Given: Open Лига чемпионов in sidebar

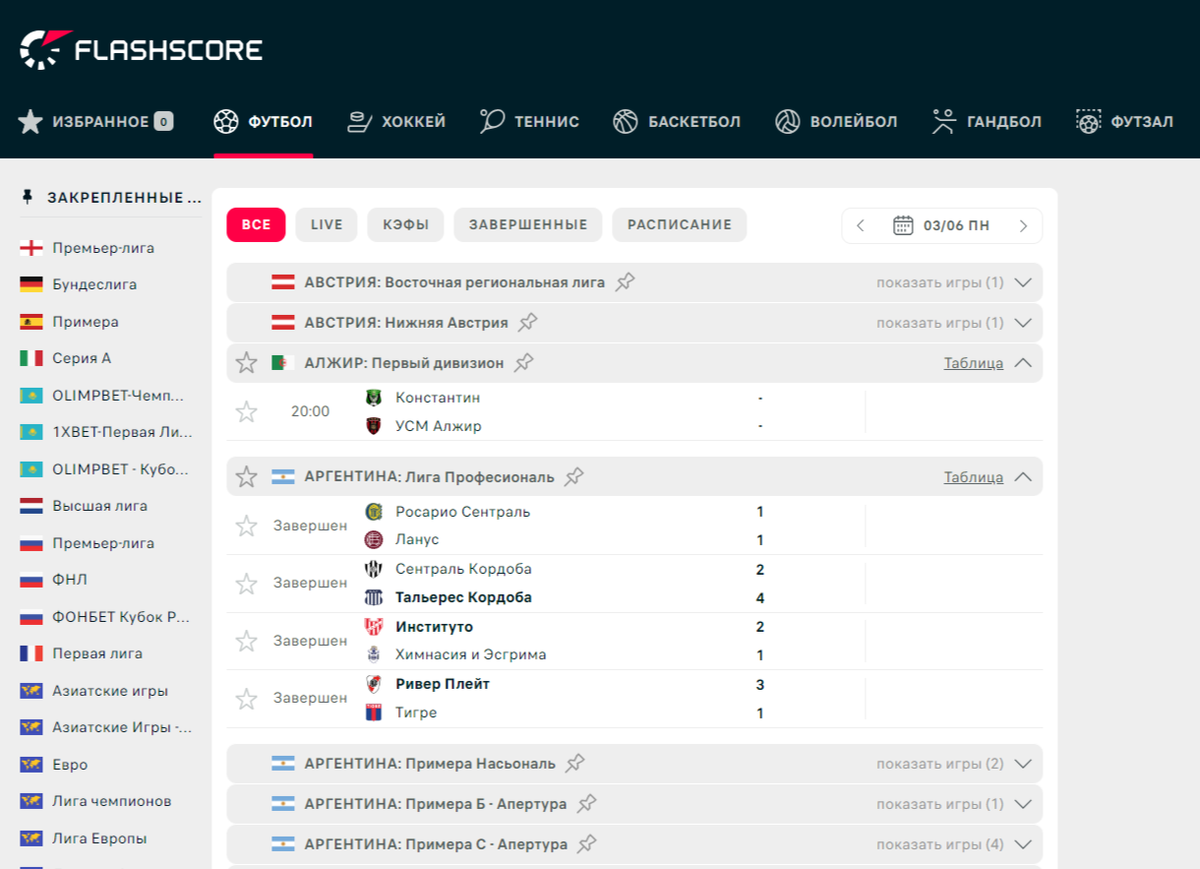Looking at the screenshot, I should (x=112, y=801).
